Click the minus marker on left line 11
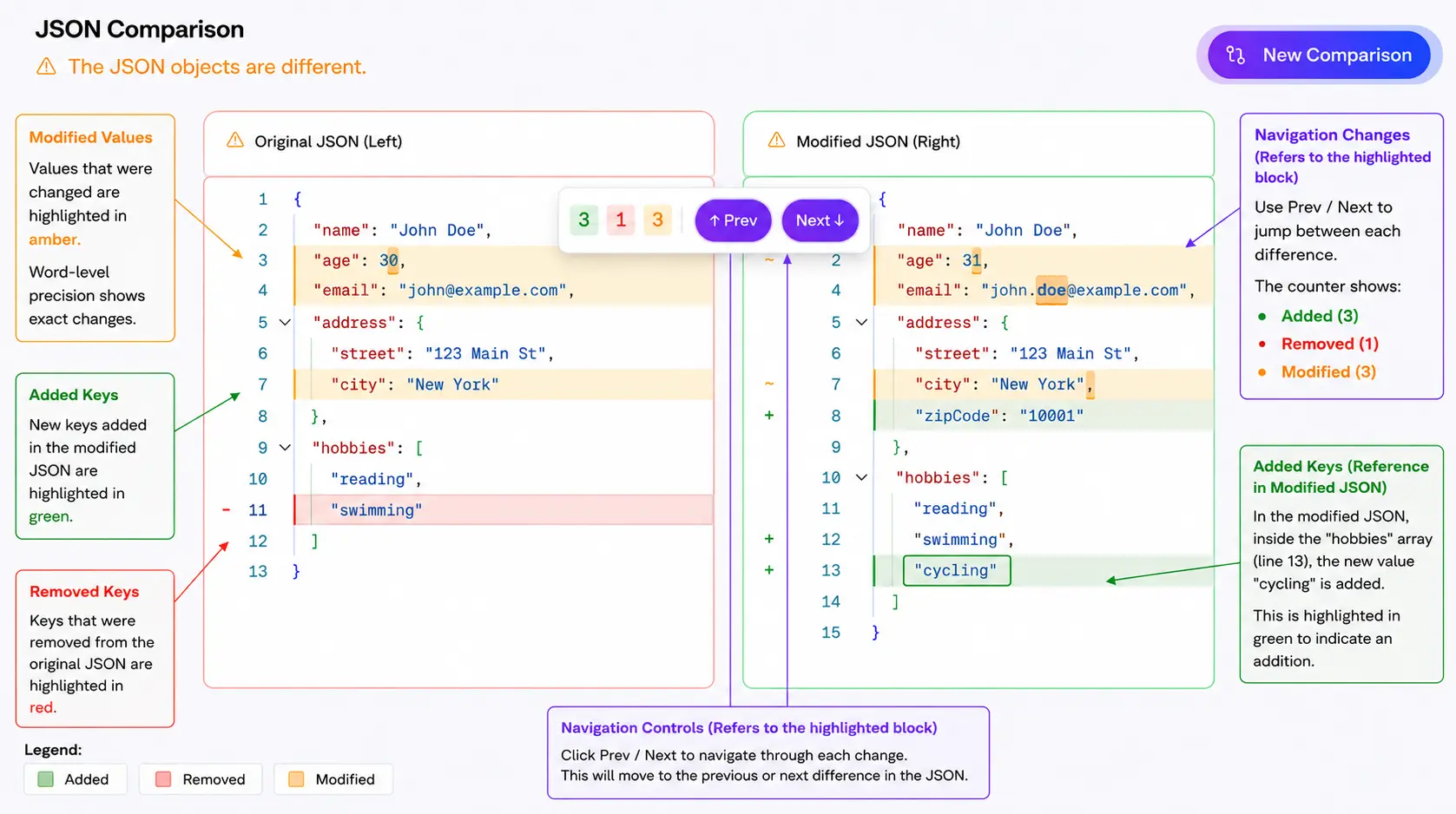 coord(227,510)
